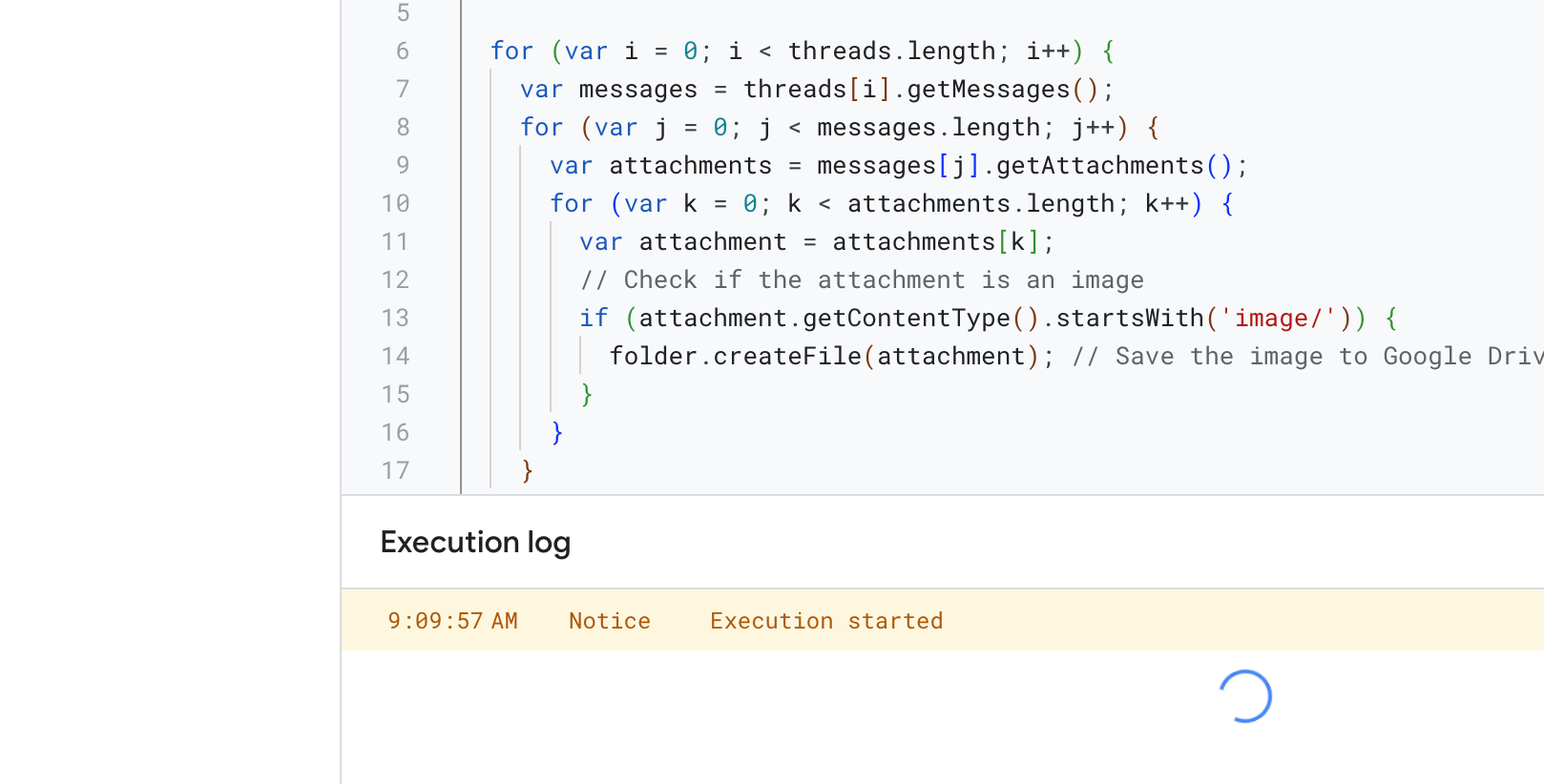Click getContentType on line 13
Screen dimensions: 1544x784
906,319
